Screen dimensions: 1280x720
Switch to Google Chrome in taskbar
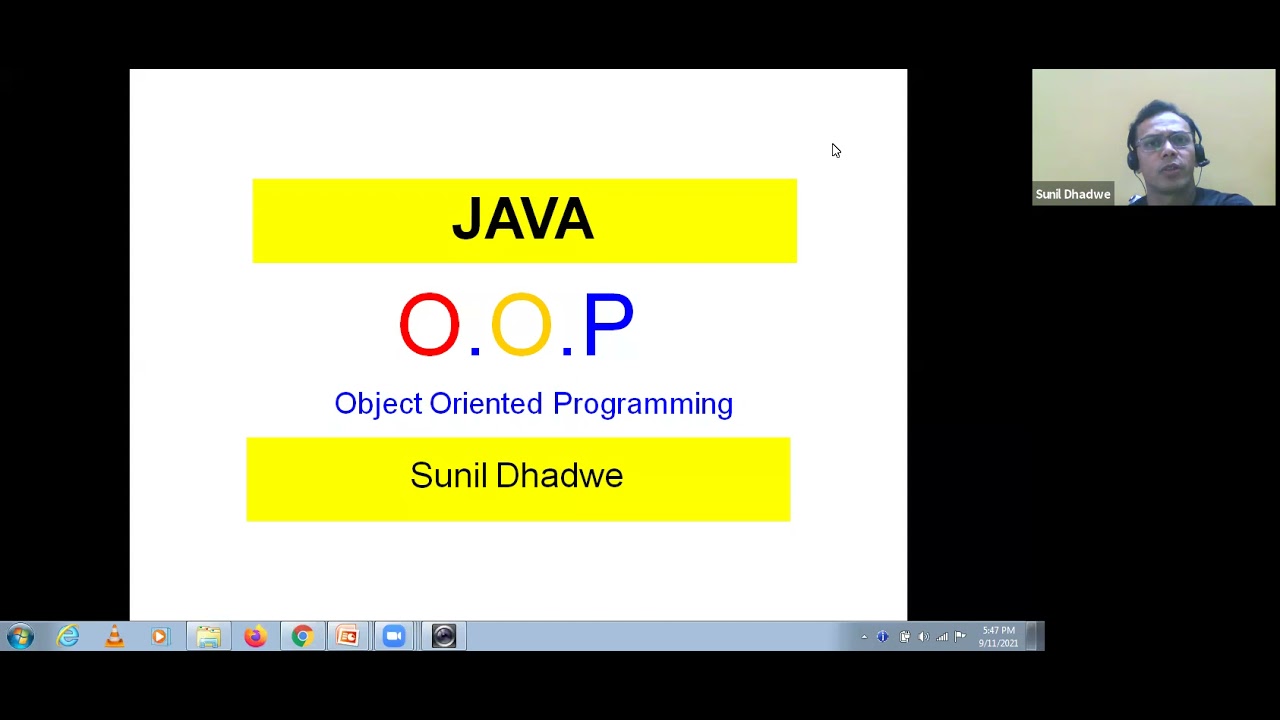(x=302, y=636)
